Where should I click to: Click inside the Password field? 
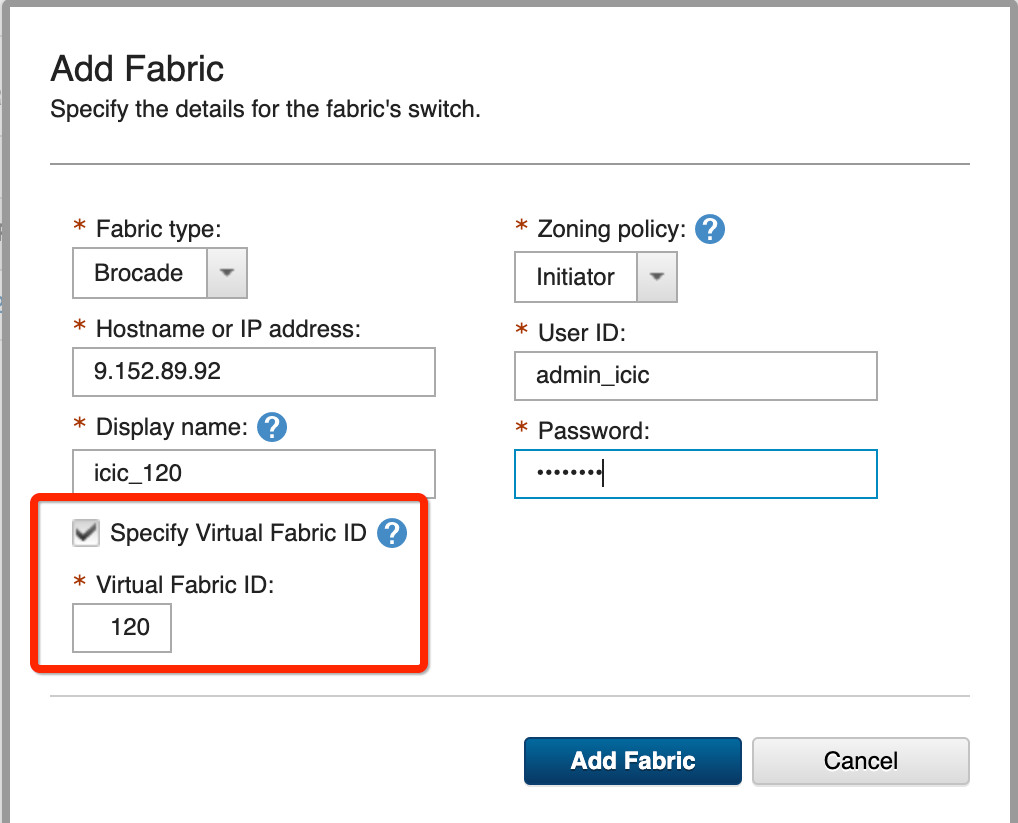point(695,474)
